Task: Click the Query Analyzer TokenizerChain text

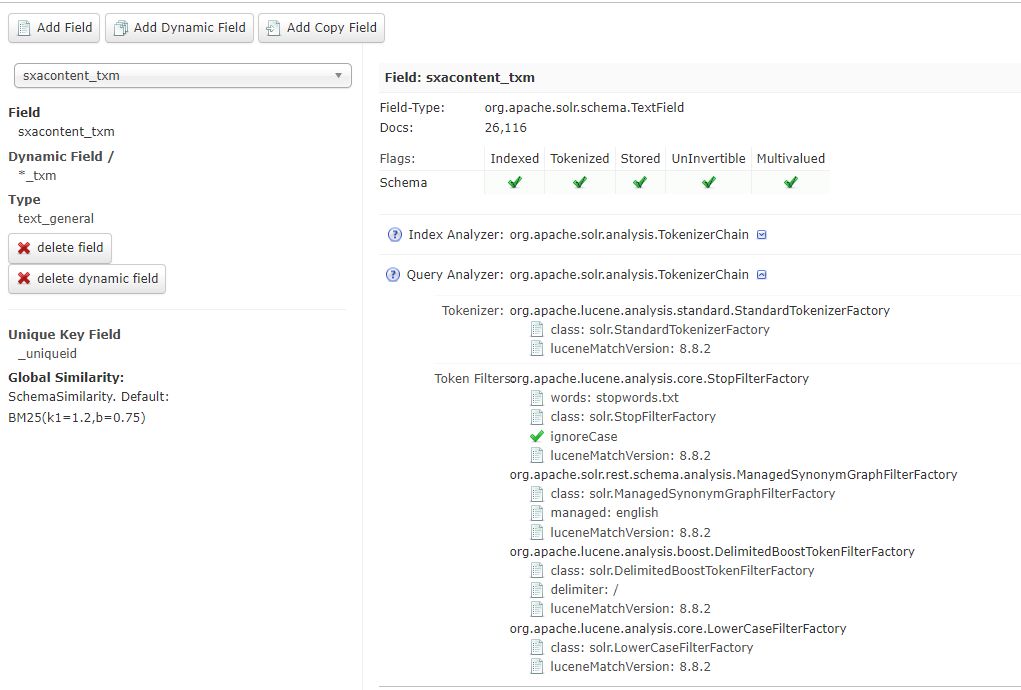Action: click(x=628, y=275)
